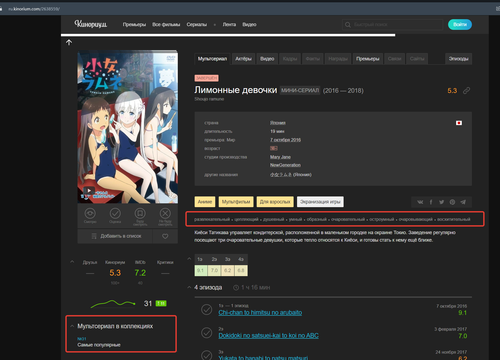Select the Мультсериал tab
The image size is (500, 360).
(x=212, y=59)
